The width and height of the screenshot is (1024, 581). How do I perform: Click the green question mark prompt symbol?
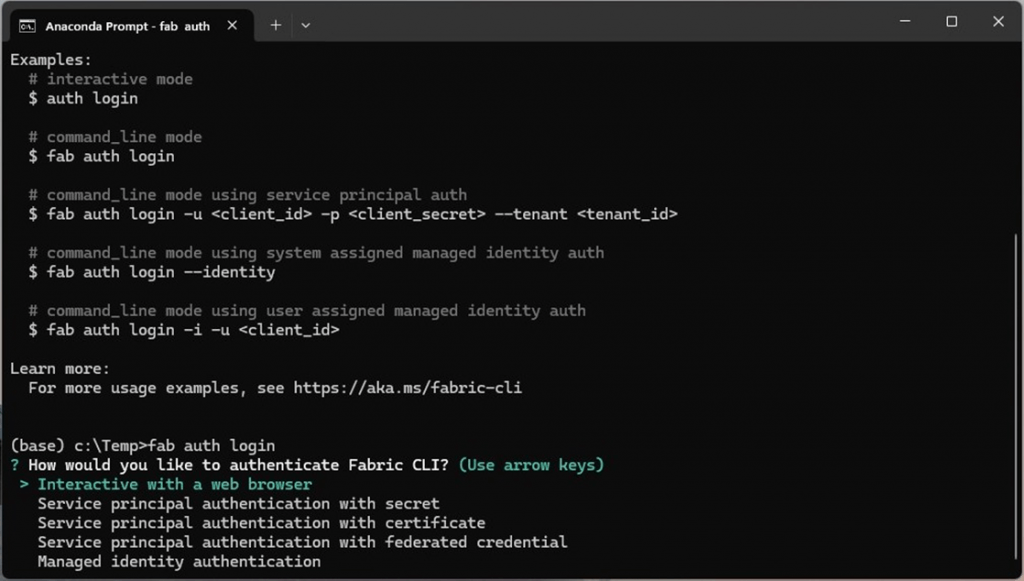click(15, 465)
